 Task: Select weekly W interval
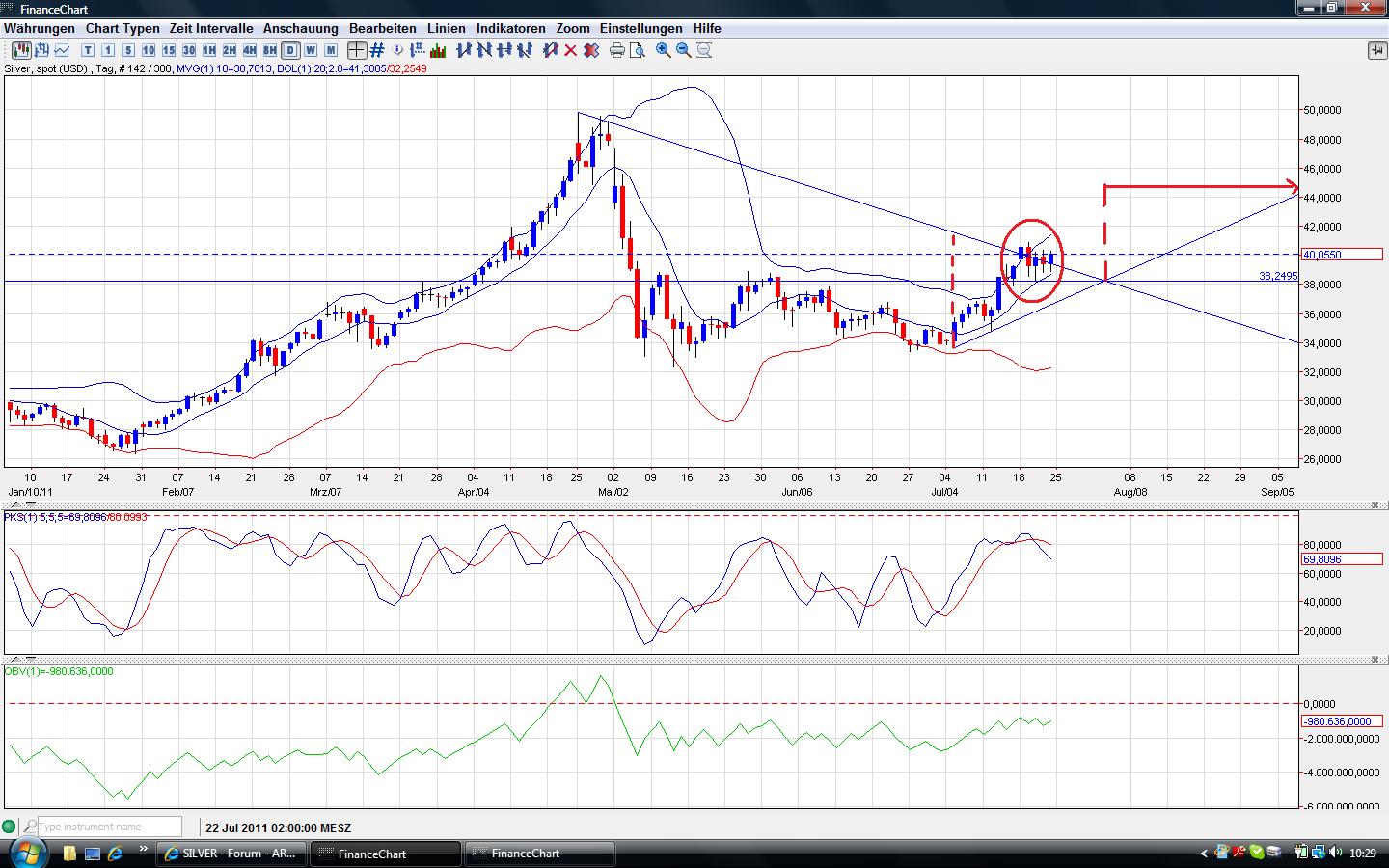tap(311, 50)
